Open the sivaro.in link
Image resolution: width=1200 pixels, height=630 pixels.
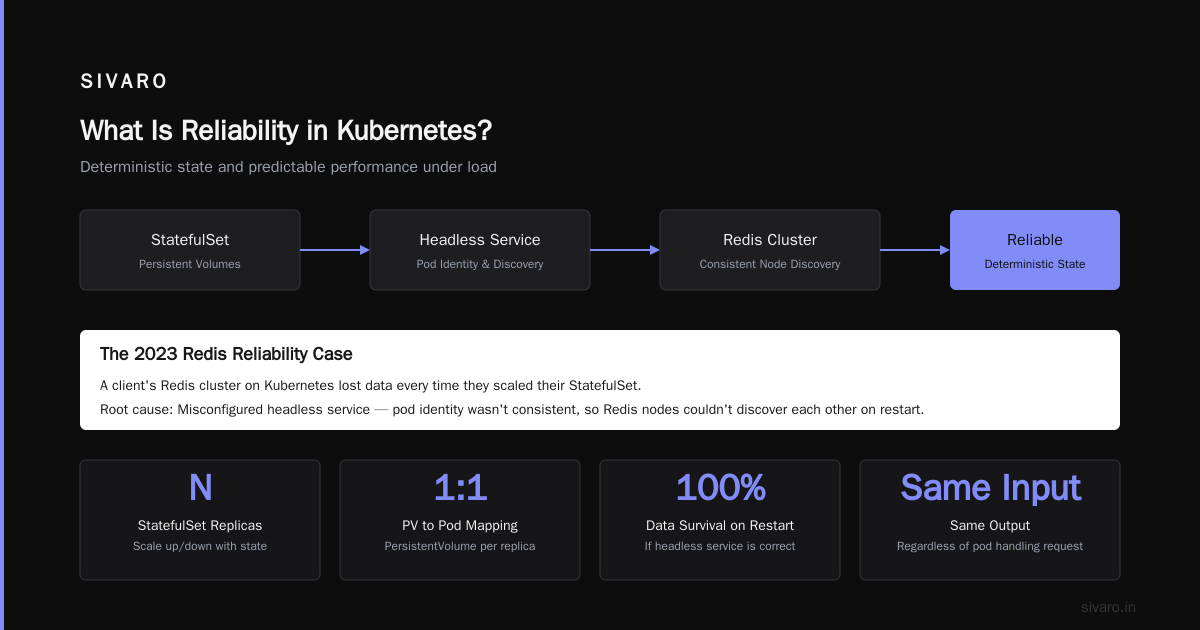click(1108, 607)
